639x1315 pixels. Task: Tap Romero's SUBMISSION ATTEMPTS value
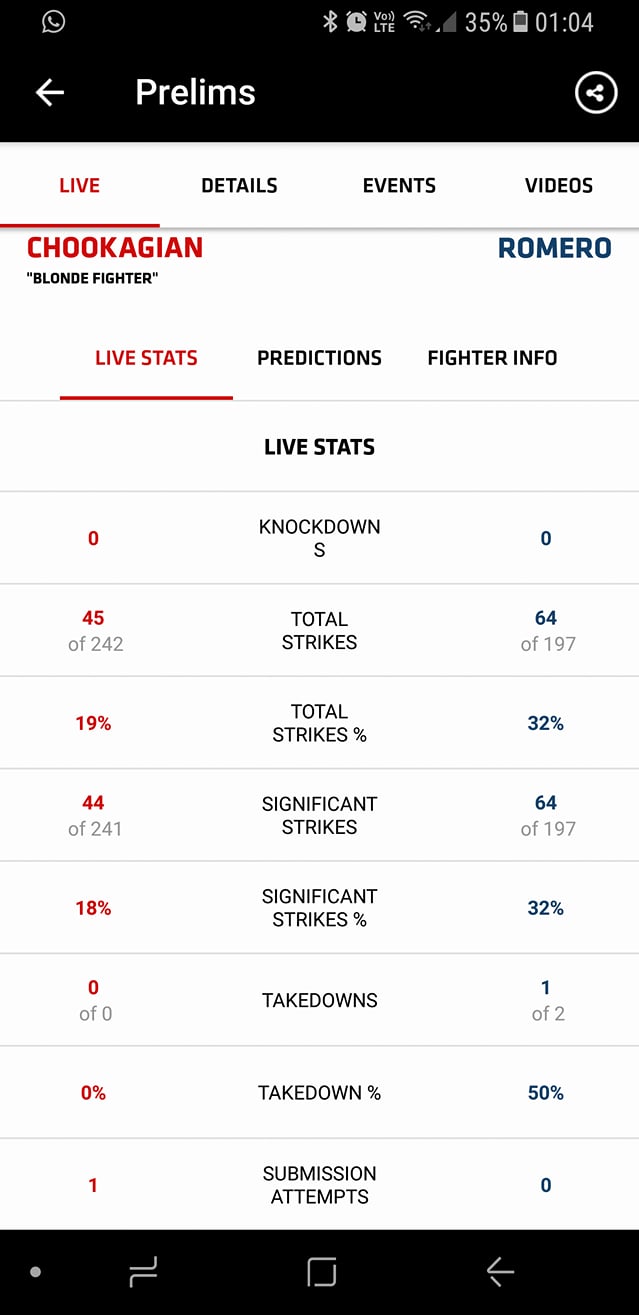(x=545, y=1184)
